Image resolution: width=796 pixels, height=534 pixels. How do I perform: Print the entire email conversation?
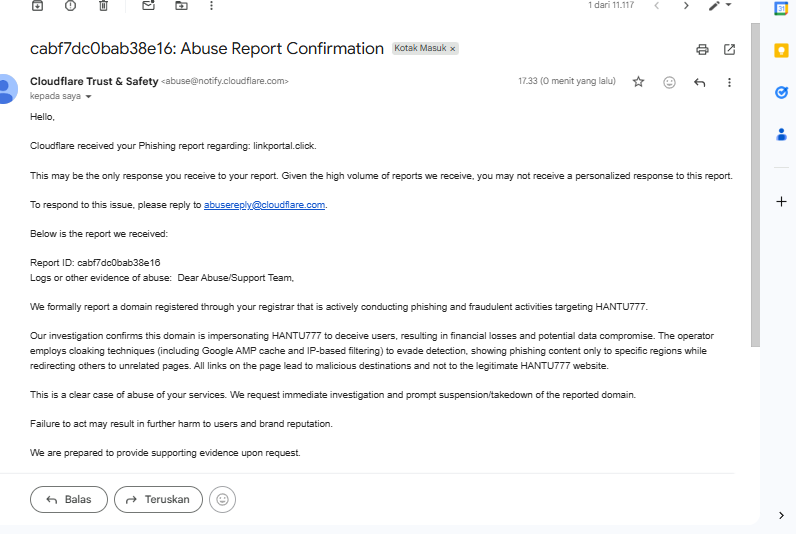(702, 49)
